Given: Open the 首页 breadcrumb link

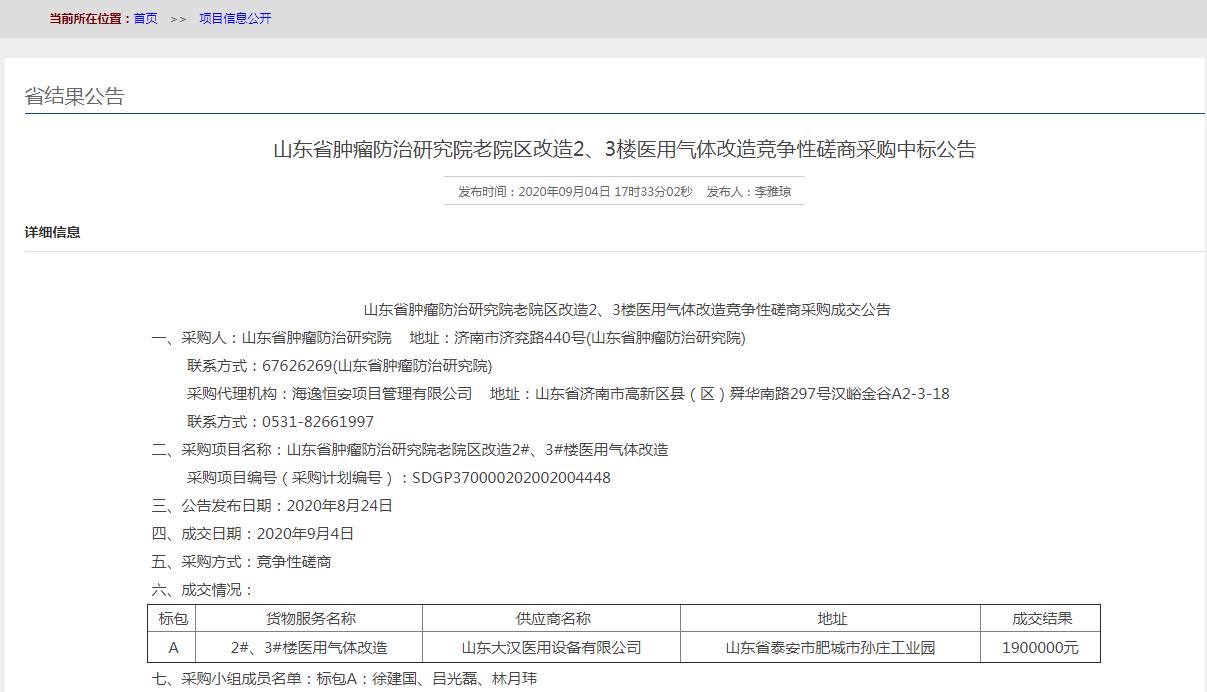Looking at the screenshot, I should [x=146, y=18].
